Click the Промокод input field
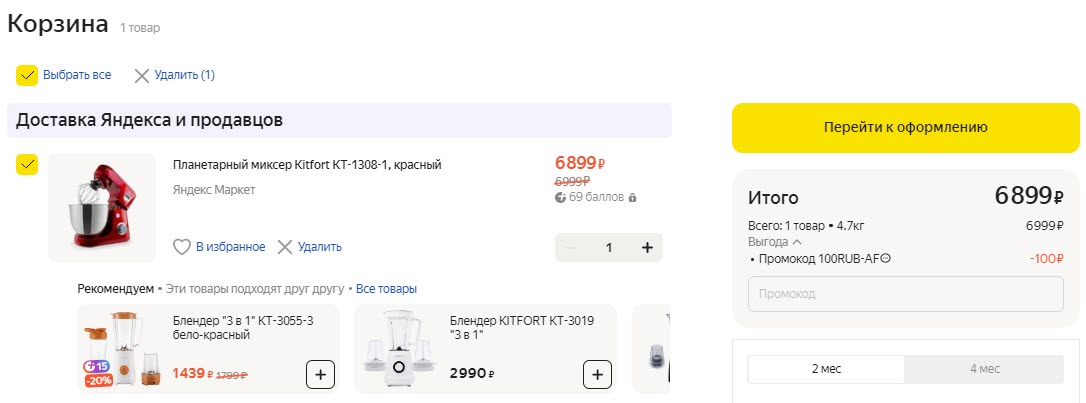 (x=905, y=294)
